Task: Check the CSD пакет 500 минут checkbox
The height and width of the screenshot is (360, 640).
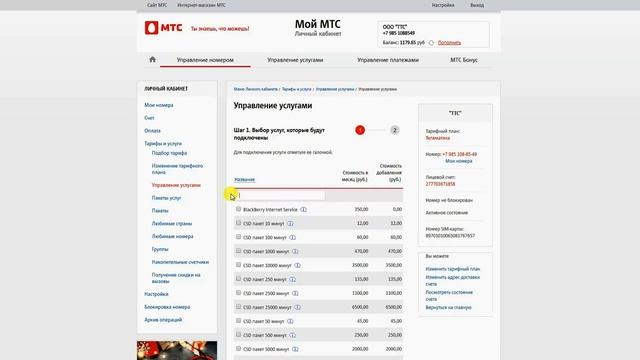Action: (238, 334)
